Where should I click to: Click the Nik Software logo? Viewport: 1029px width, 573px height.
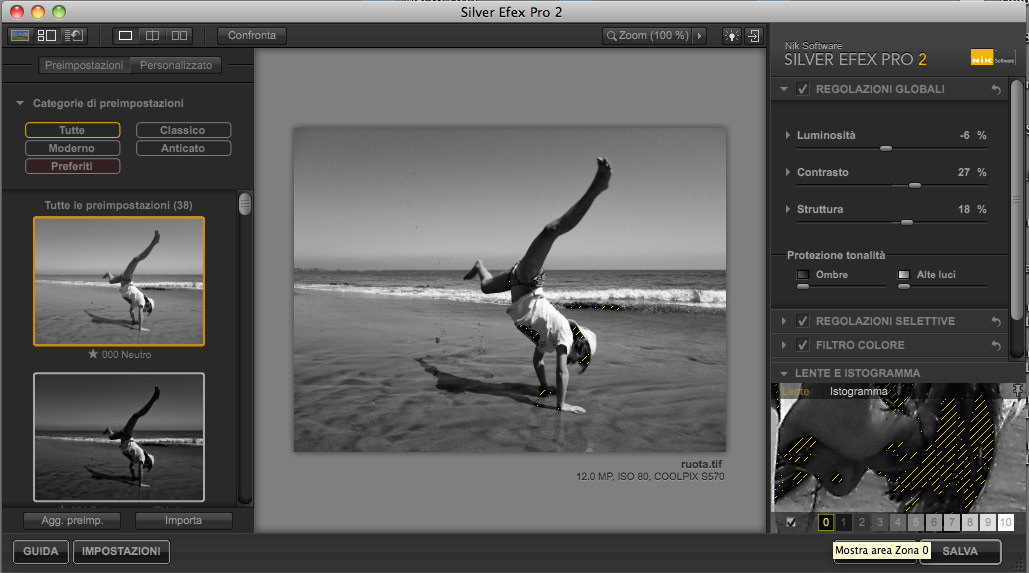[x=992, y=58]
